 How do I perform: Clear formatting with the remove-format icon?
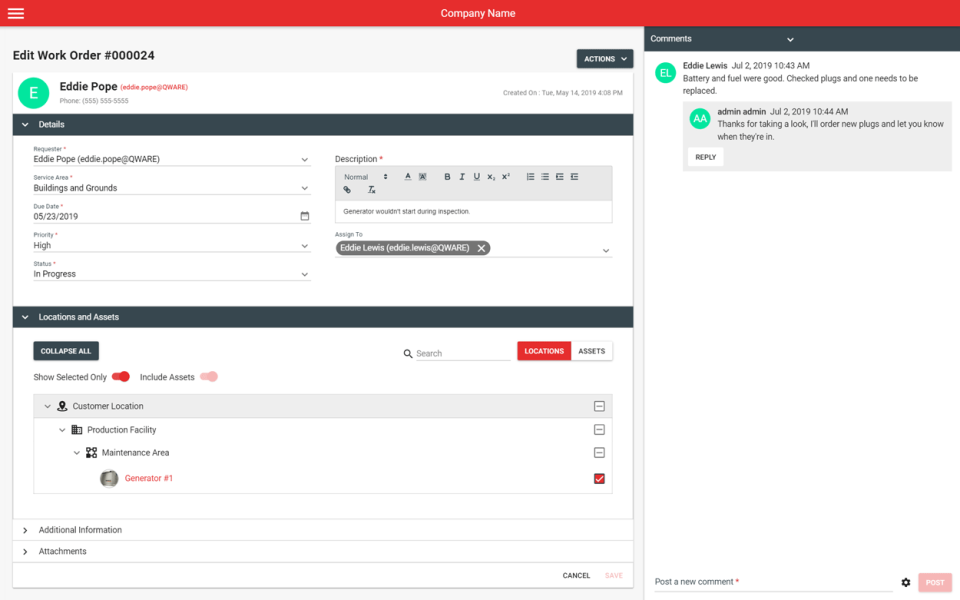click(x=371, y=189)
